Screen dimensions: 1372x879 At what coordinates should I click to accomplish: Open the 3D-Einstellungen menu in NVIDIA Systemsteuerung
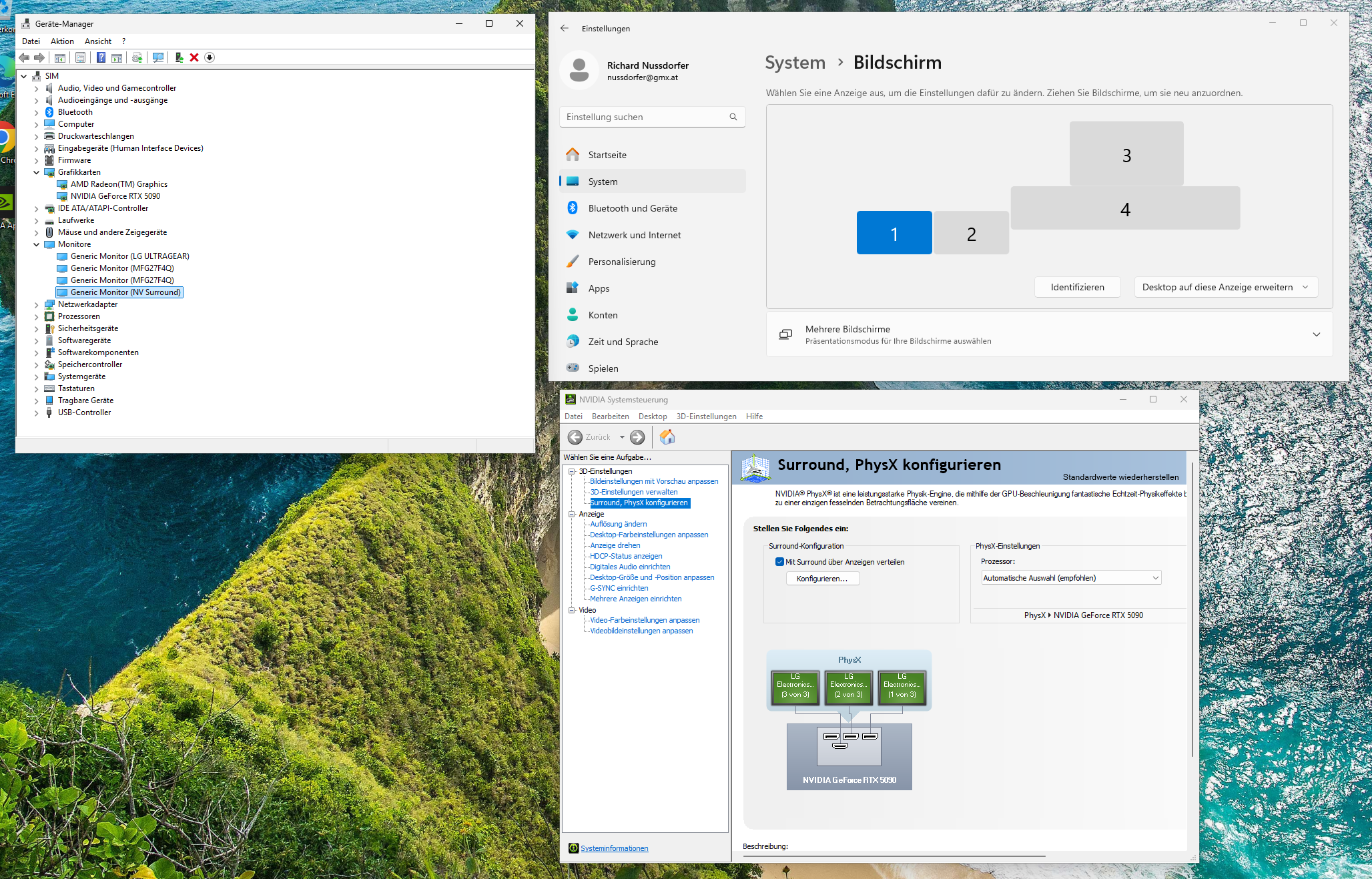[x=706, y=416]
